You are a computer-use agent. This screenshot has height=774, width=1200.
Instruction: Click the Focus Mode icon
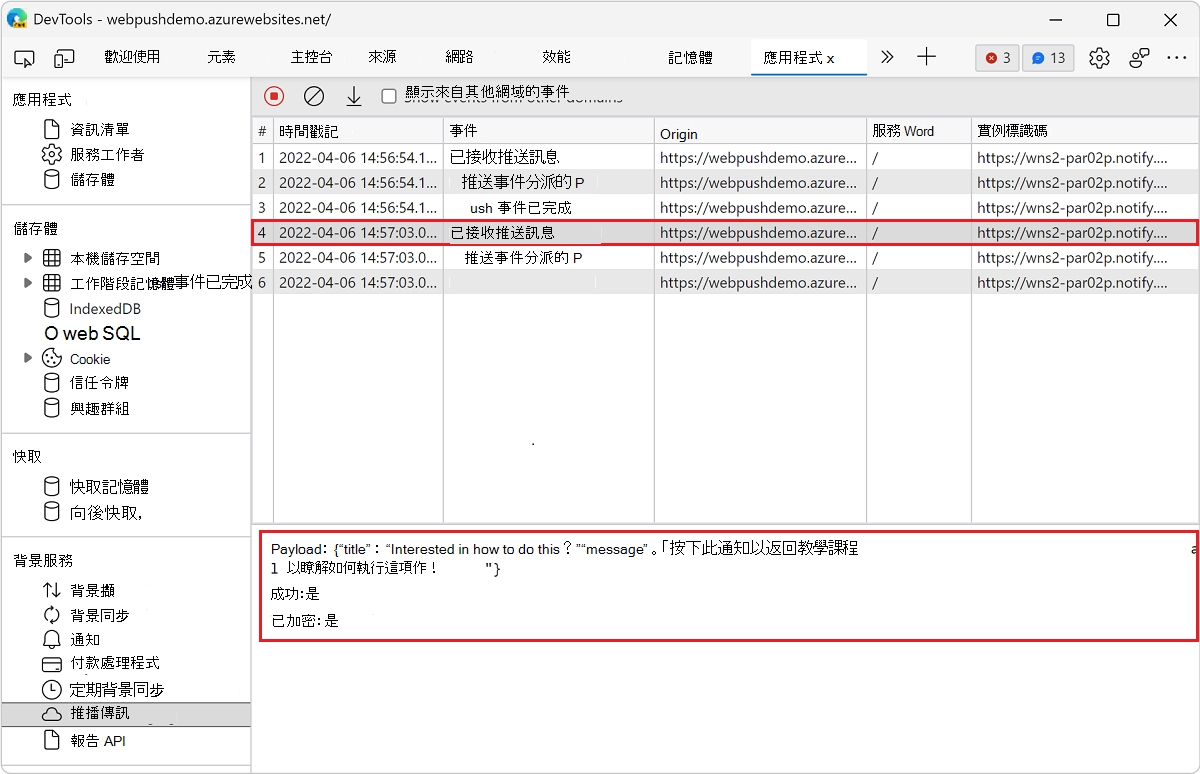(x=1139, y=58)
